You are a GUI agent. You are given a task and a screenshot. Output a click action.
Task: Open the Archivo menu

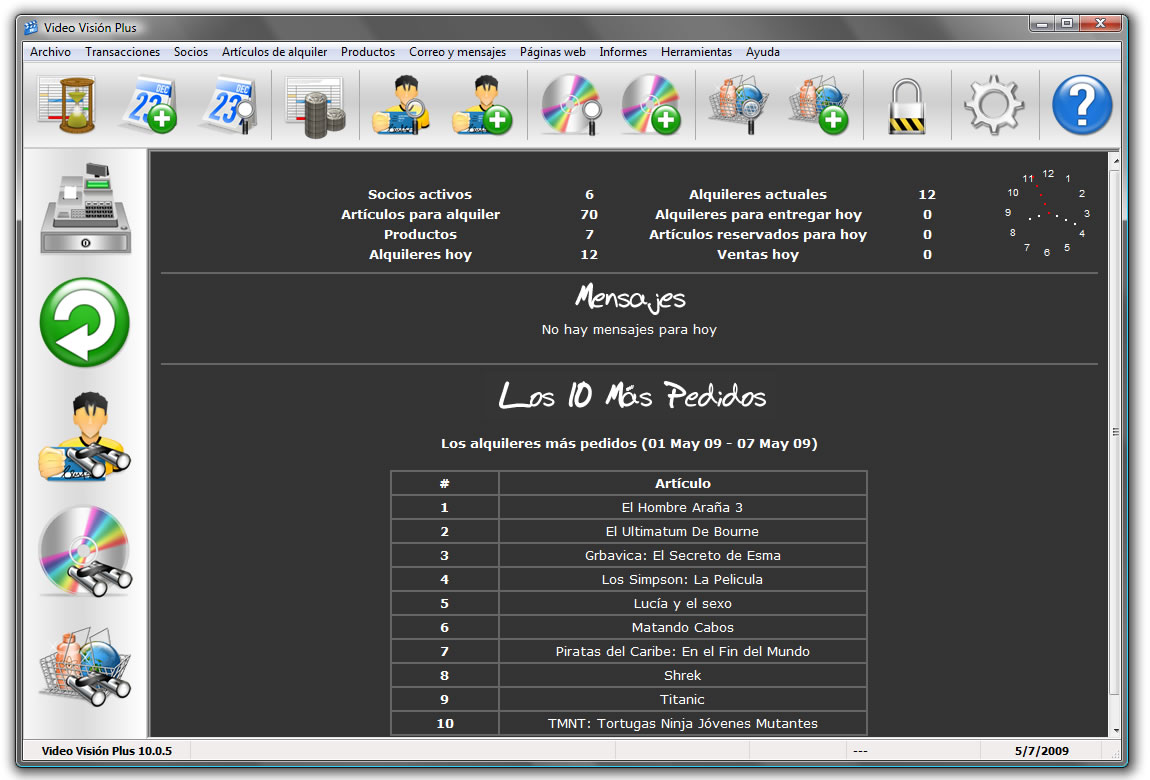coord(51,52)
